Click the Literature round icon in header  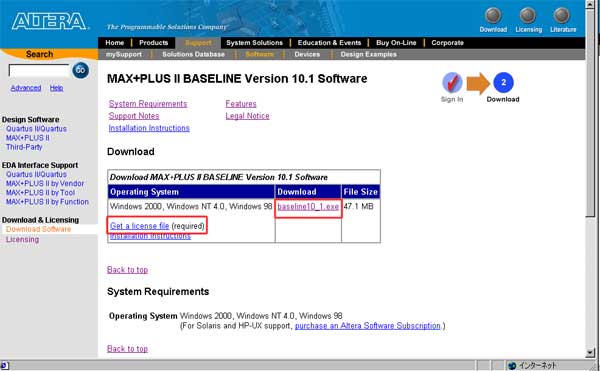(562, 16)
